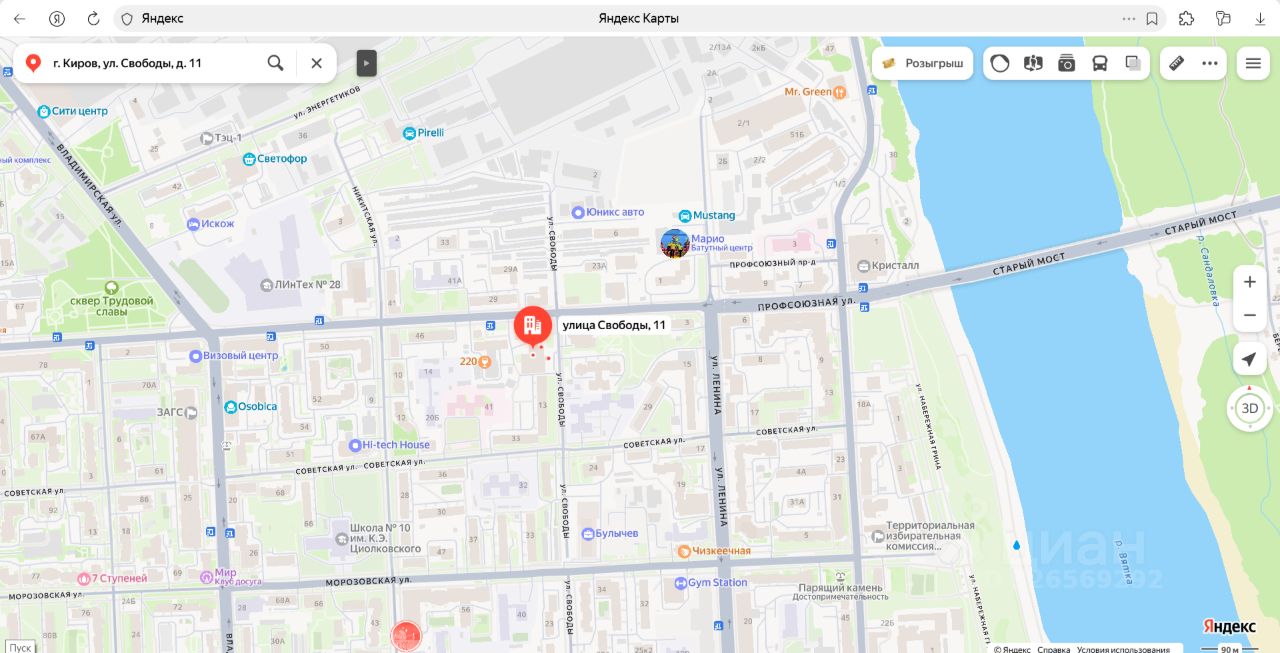Select the Чизкеечная cafe marker
1280x653 pixels.
pyautogui.click(x=684, y=551)
